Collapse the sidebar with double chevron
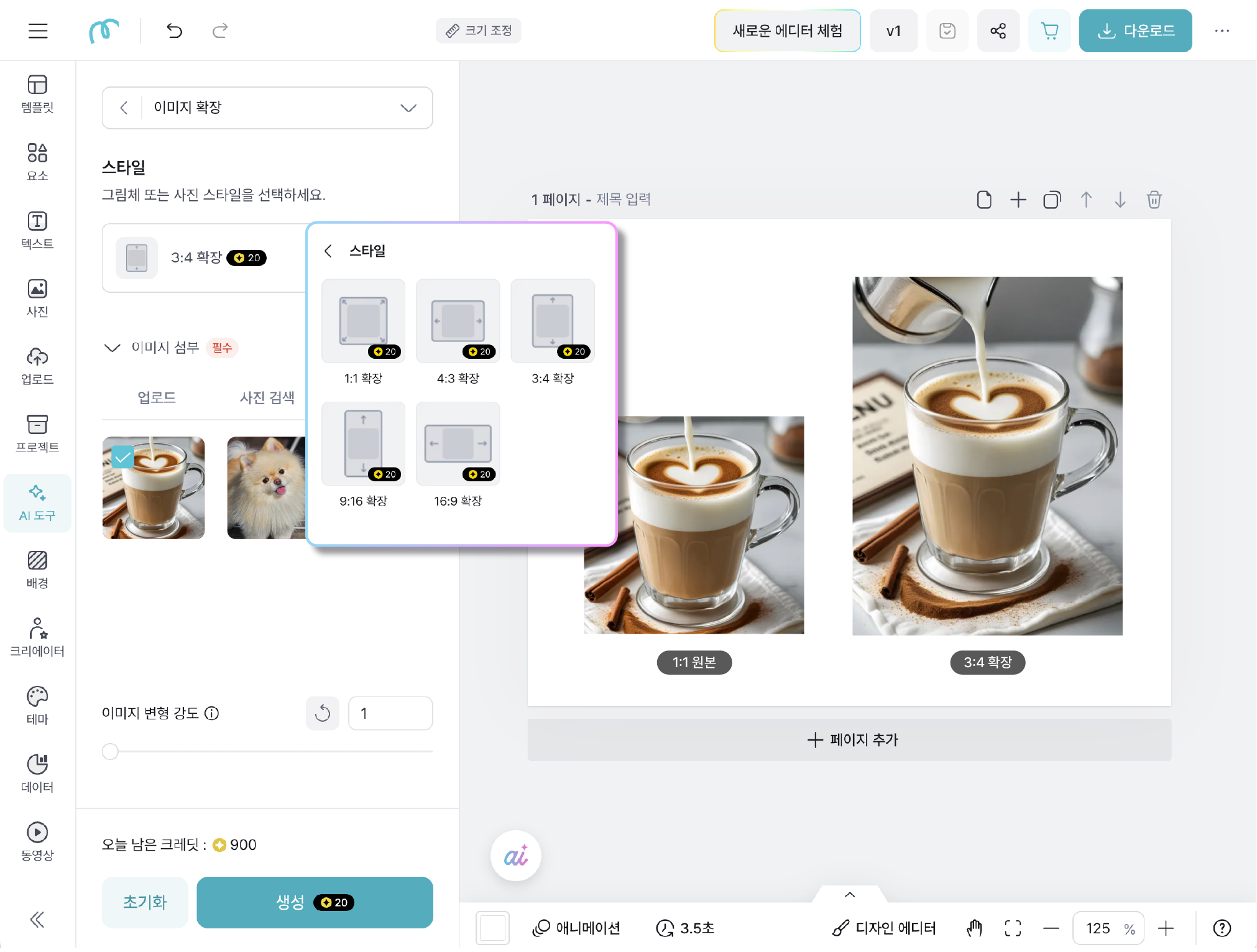 click(37, 920)
